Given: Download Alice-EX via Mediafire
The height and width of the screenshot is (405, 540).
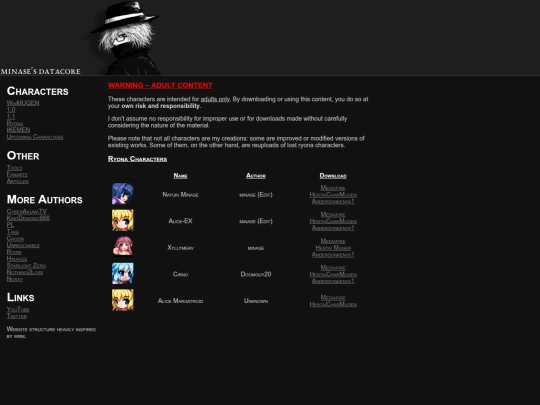Looking at the screenshot, I should click(x=333, y=215).
